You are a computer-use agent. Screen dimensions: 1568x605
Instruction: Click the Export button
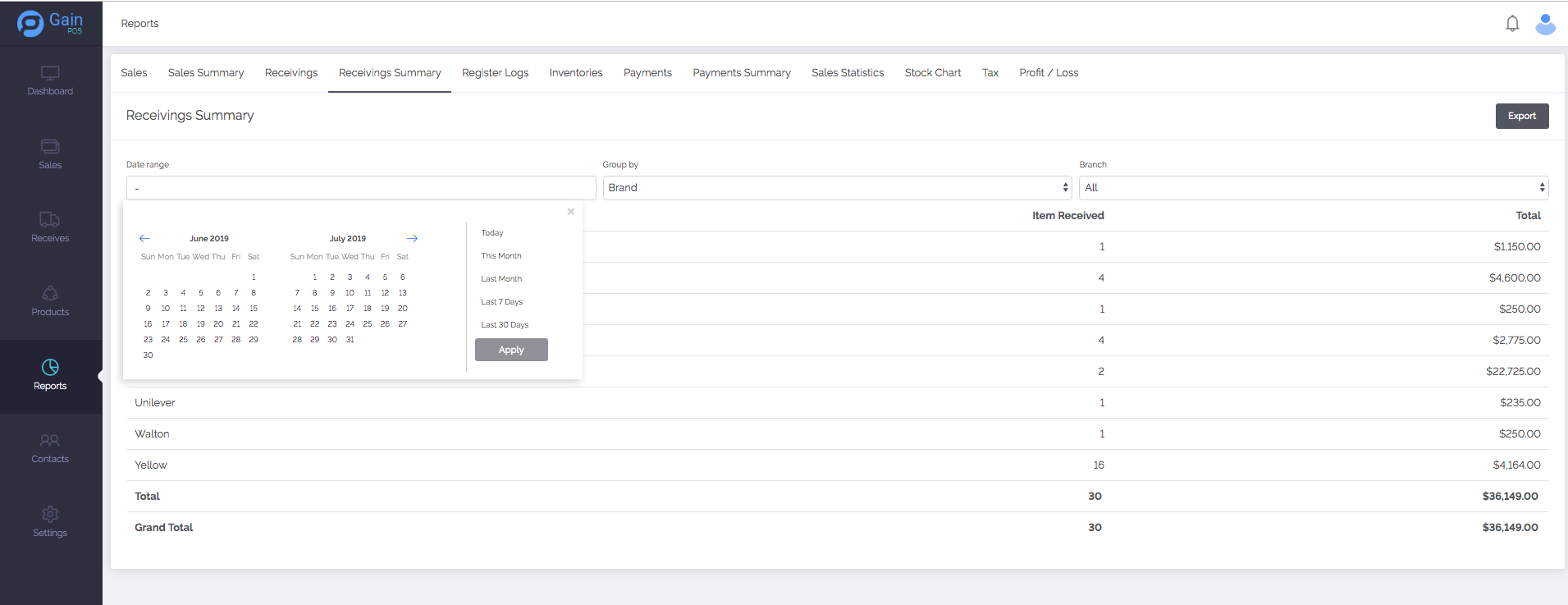point(1521,116)
